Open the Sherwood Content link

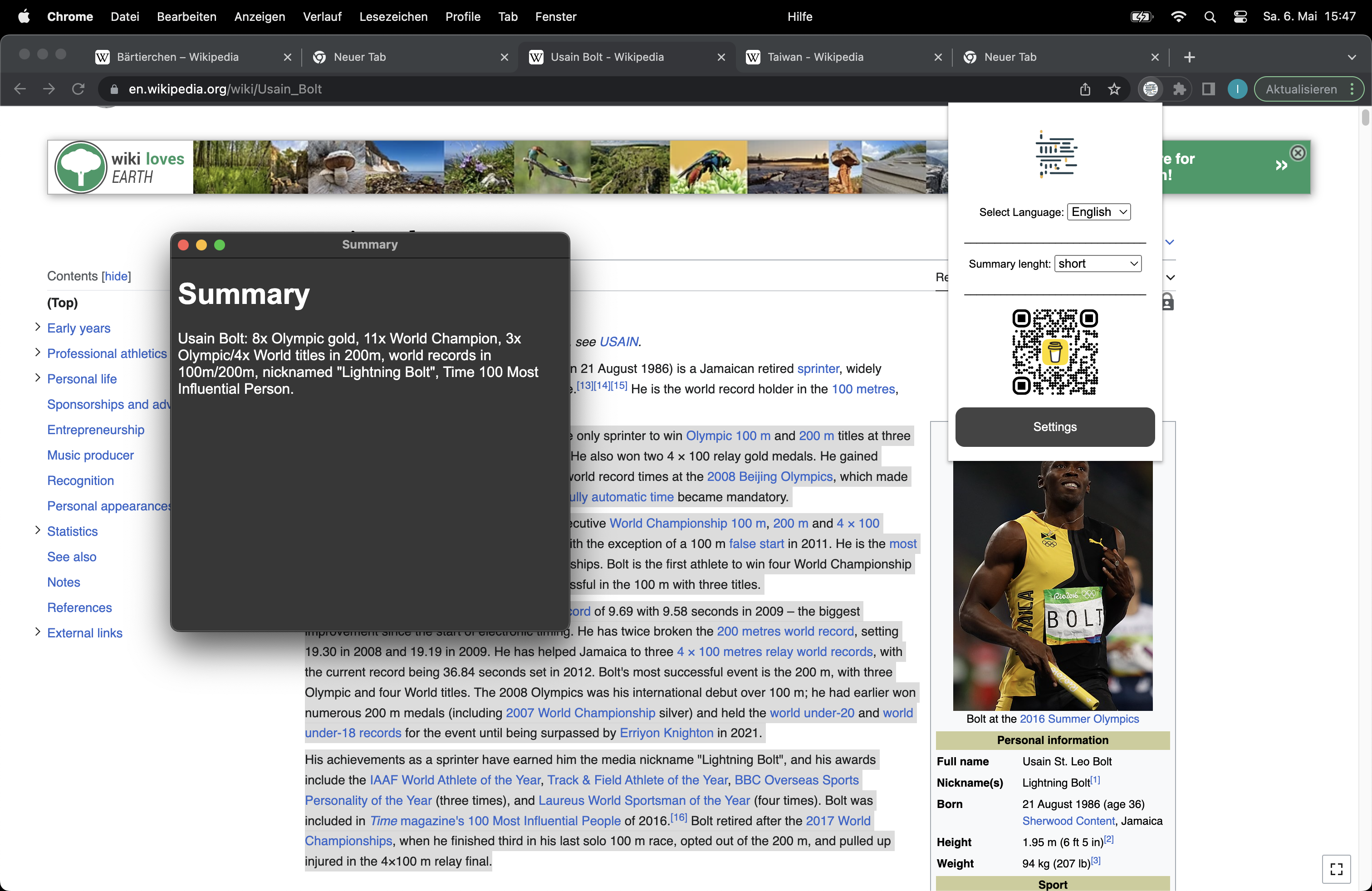1068,821
